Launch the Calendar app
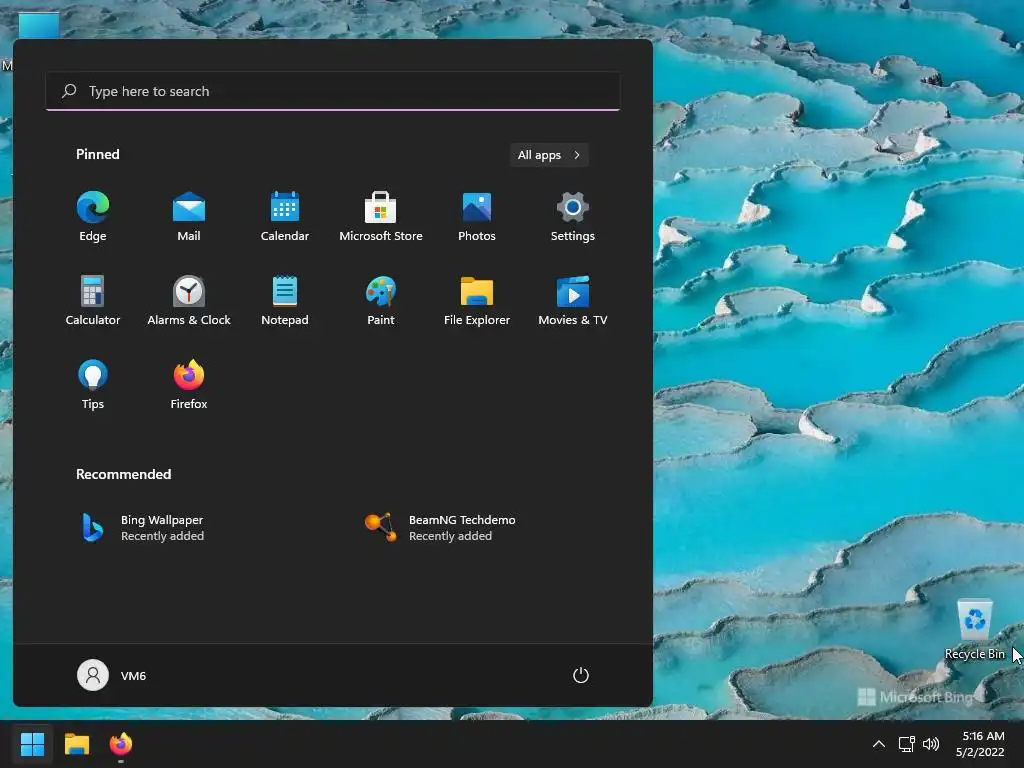The height and width of the screenshot is (768, 1024). (285, 217)
